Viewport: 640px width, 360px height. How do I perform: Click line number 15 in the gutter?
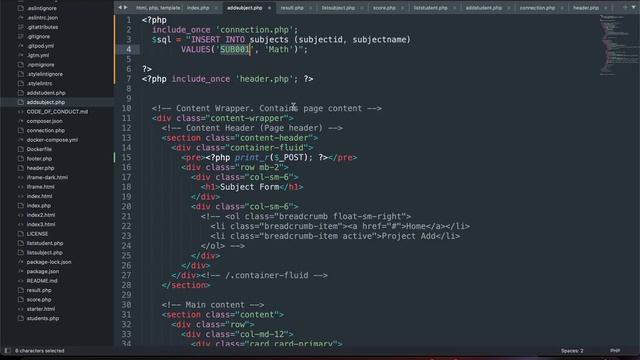127,158
